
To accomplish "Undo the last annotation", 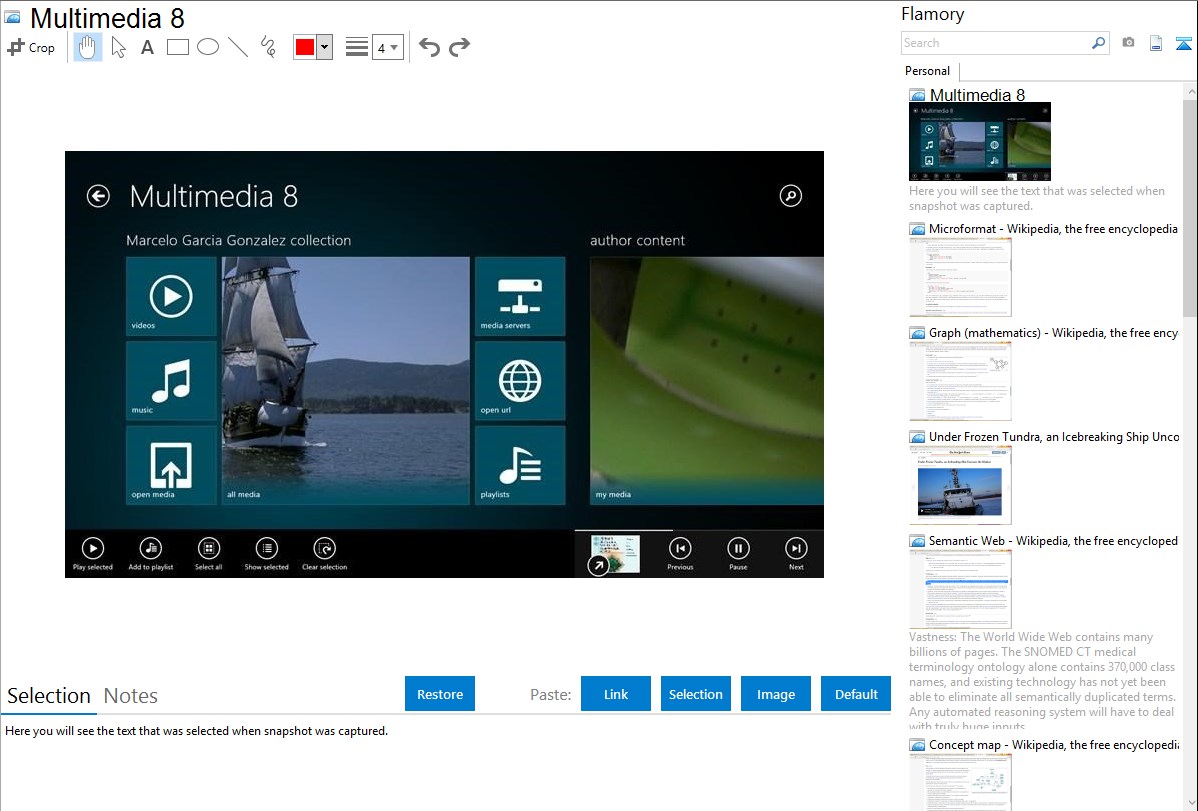I will [429, 47].
